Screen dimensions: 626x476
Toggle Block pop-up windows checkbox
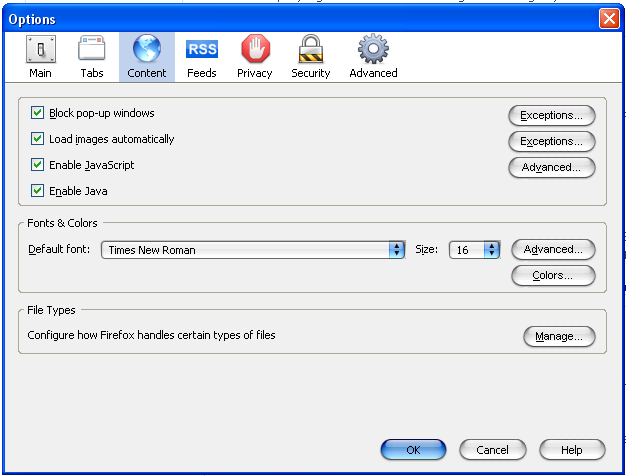pyautogui.click(x=38, y=113)
